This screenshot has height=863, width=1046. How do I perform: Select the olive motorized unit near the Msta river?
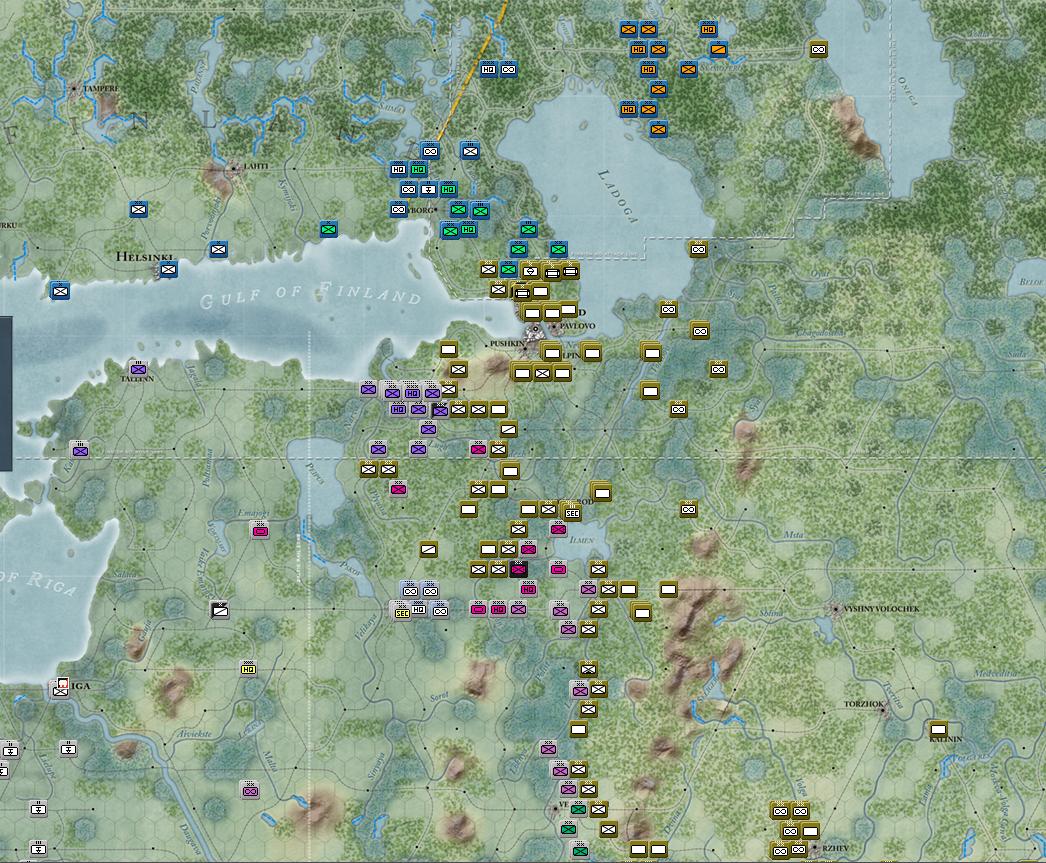pyautogui.click(x=688, y=510)
